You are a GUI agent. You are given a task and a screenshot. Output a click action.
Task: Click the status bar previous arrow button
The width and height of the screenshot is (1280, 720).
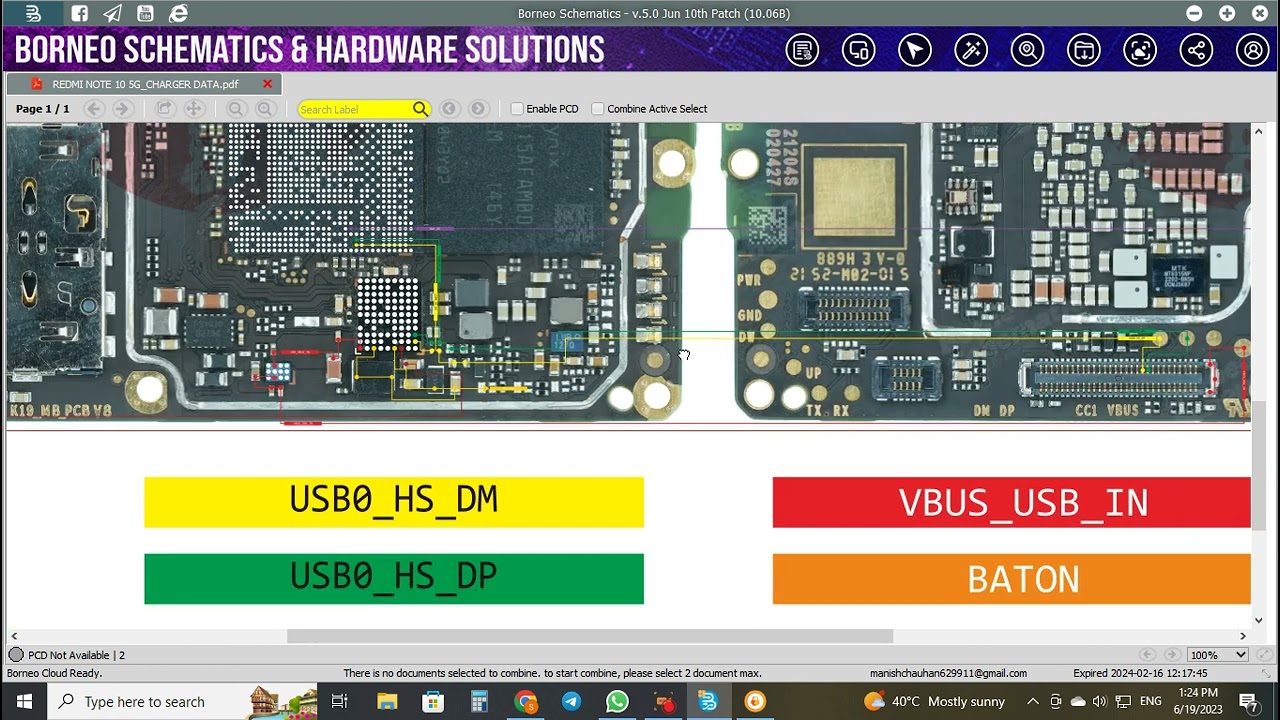click(x=1148, y=655)
